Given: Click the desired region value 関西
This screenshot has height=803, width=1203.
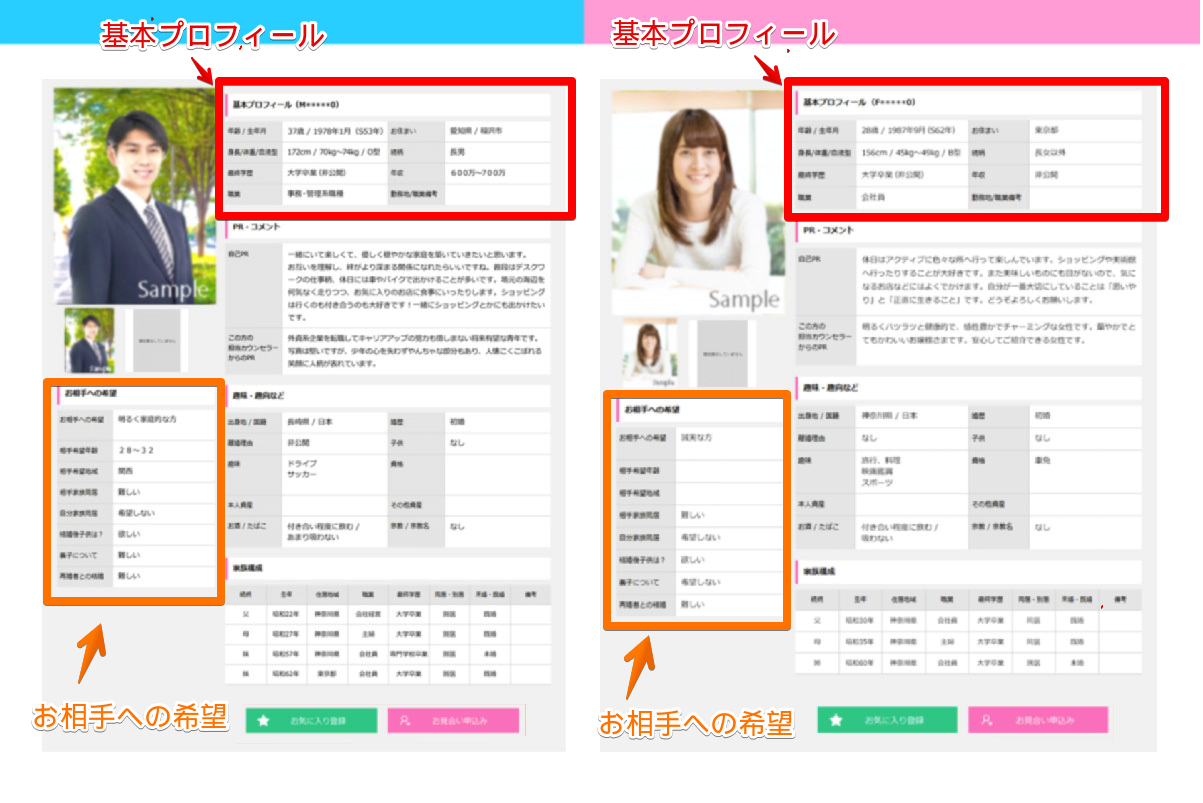Looking at the screenshot, I should coord(125,470).
